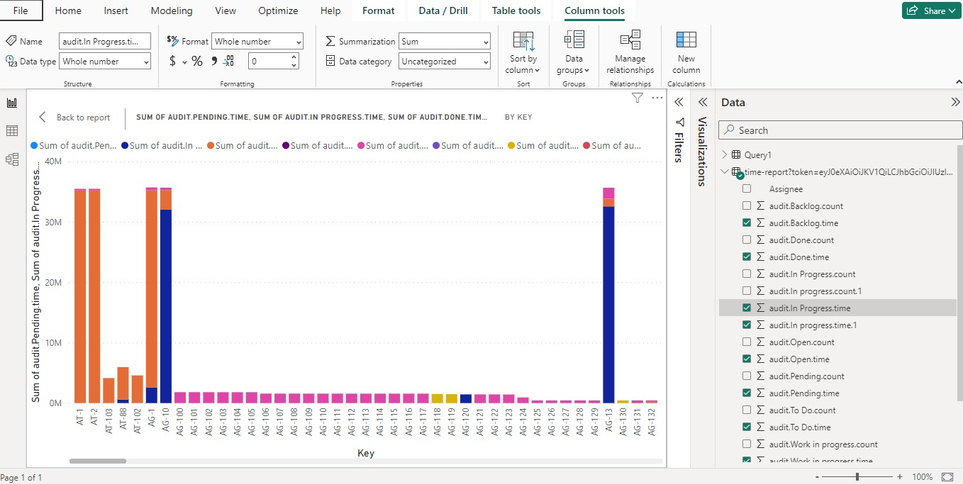
Task: Open the Data type dropdown
Action: point(105,61)
